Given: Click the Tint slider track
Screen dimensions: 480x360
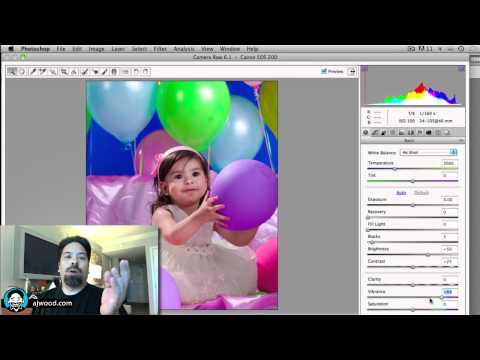Looking at the screenshot, I should [x=413, y=181].
